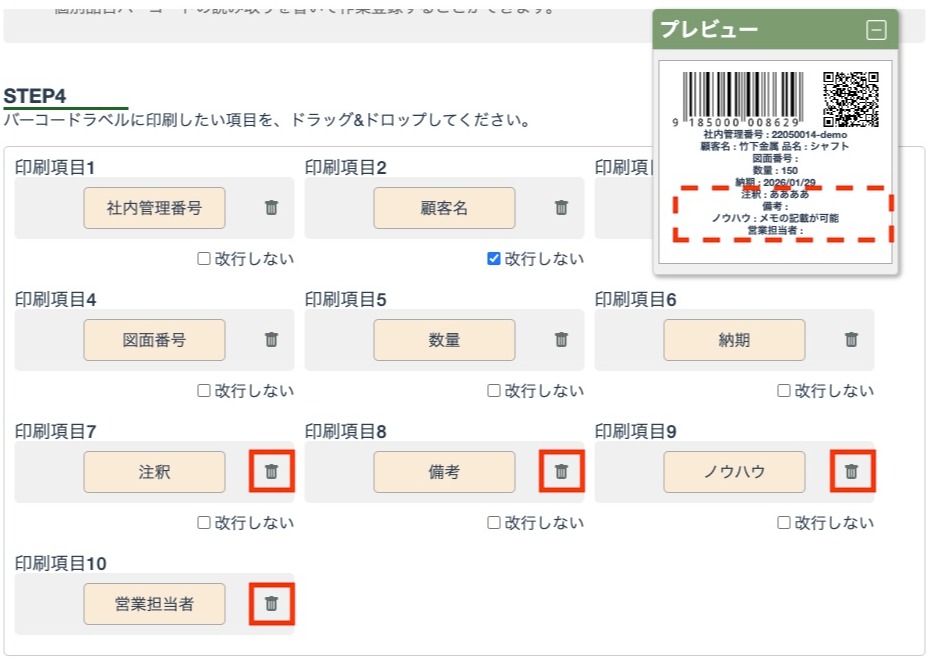This screenshot has width=933, height=661.
Task: Remove the 図面番号 item via trash icon
Action: [x=271, y=340]
